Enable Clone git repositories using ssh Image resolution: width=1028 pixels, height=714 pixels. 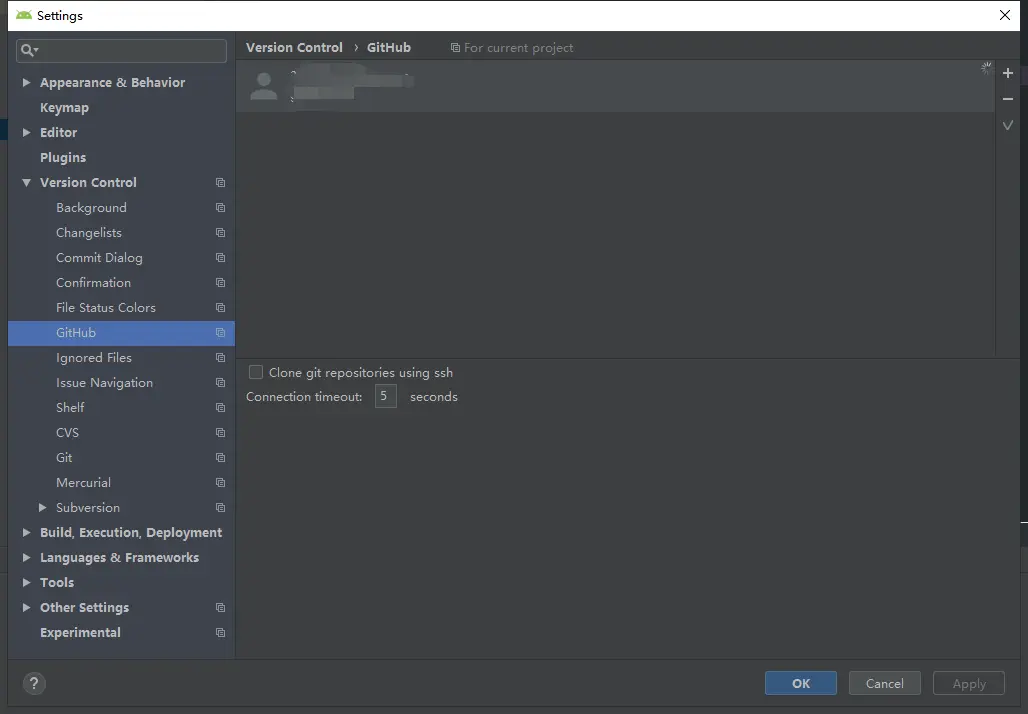point(256,372)
